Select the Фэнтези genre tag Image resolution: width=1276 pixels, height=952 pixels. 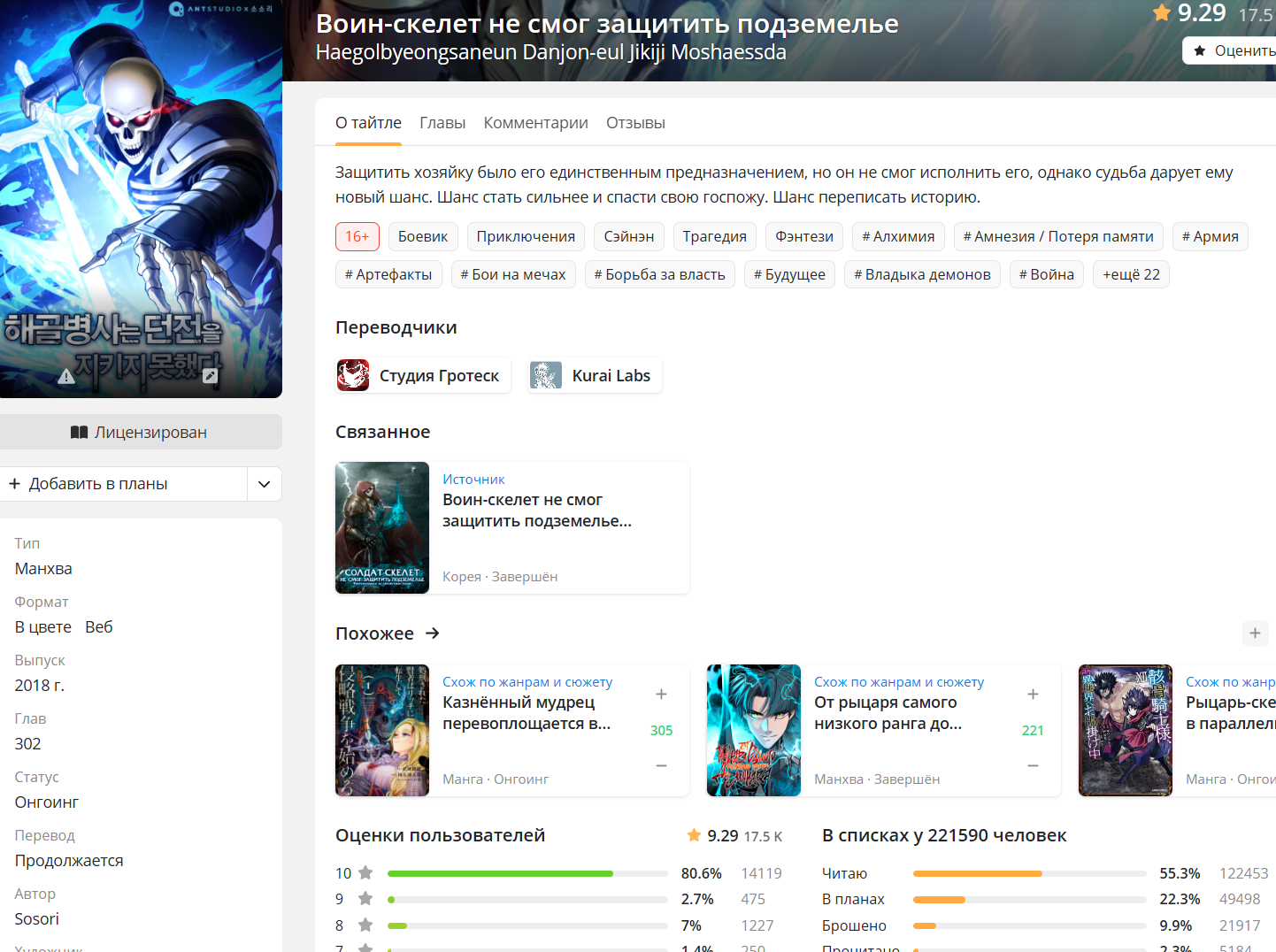pos(804,236)
